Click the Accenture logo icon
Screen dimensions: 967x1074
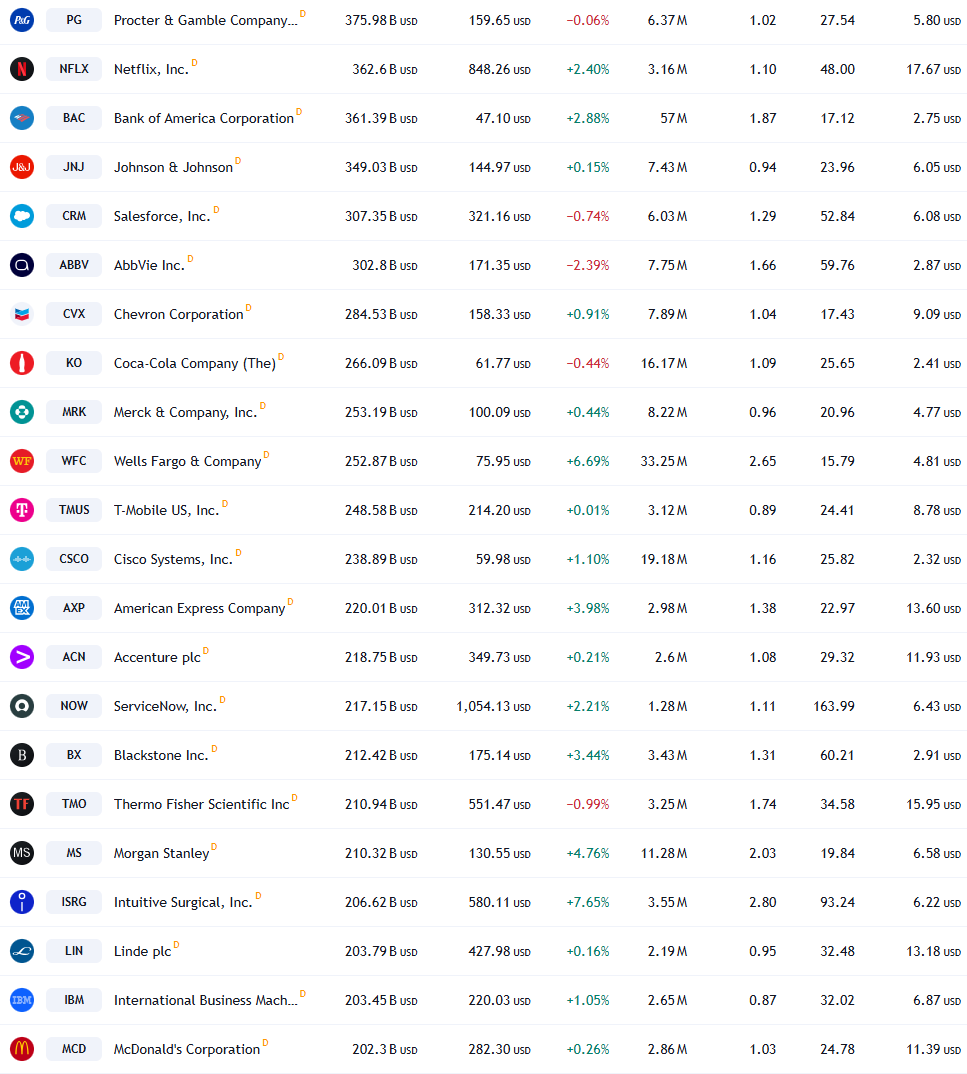pyautogui.click(x=22, y=657)
